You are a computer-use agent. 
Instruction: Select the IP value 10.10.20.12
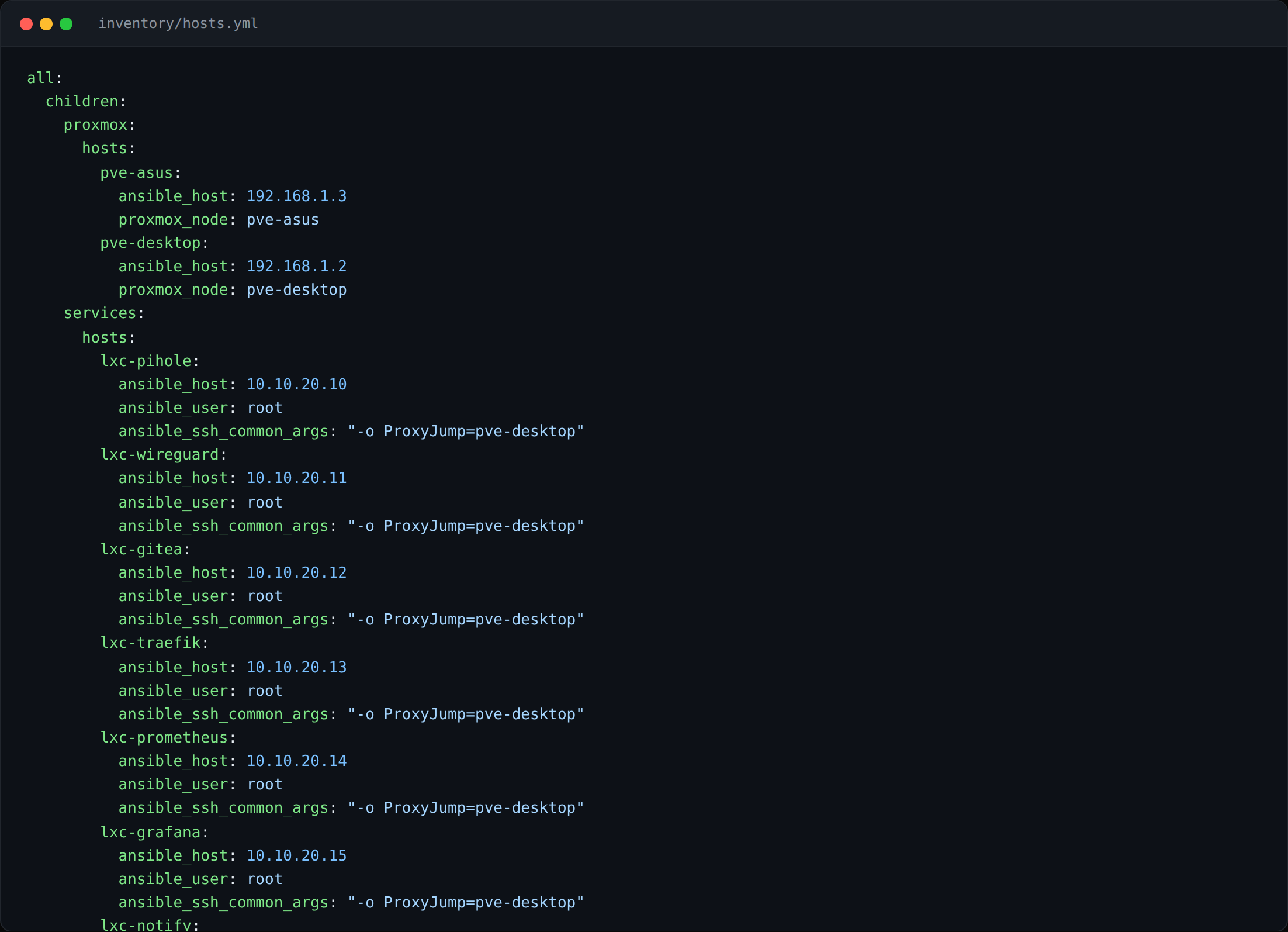[x=297, y=572]
